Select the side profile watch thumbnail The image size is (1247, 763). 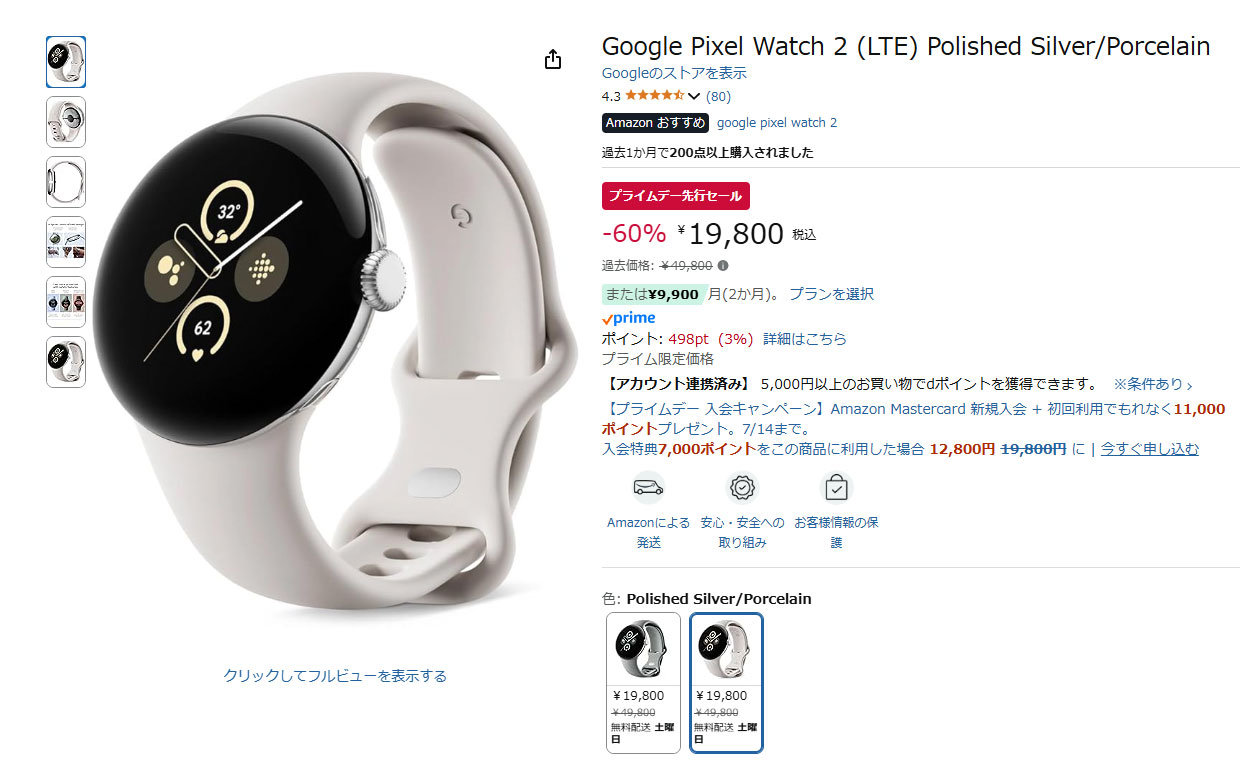point(66,182)
